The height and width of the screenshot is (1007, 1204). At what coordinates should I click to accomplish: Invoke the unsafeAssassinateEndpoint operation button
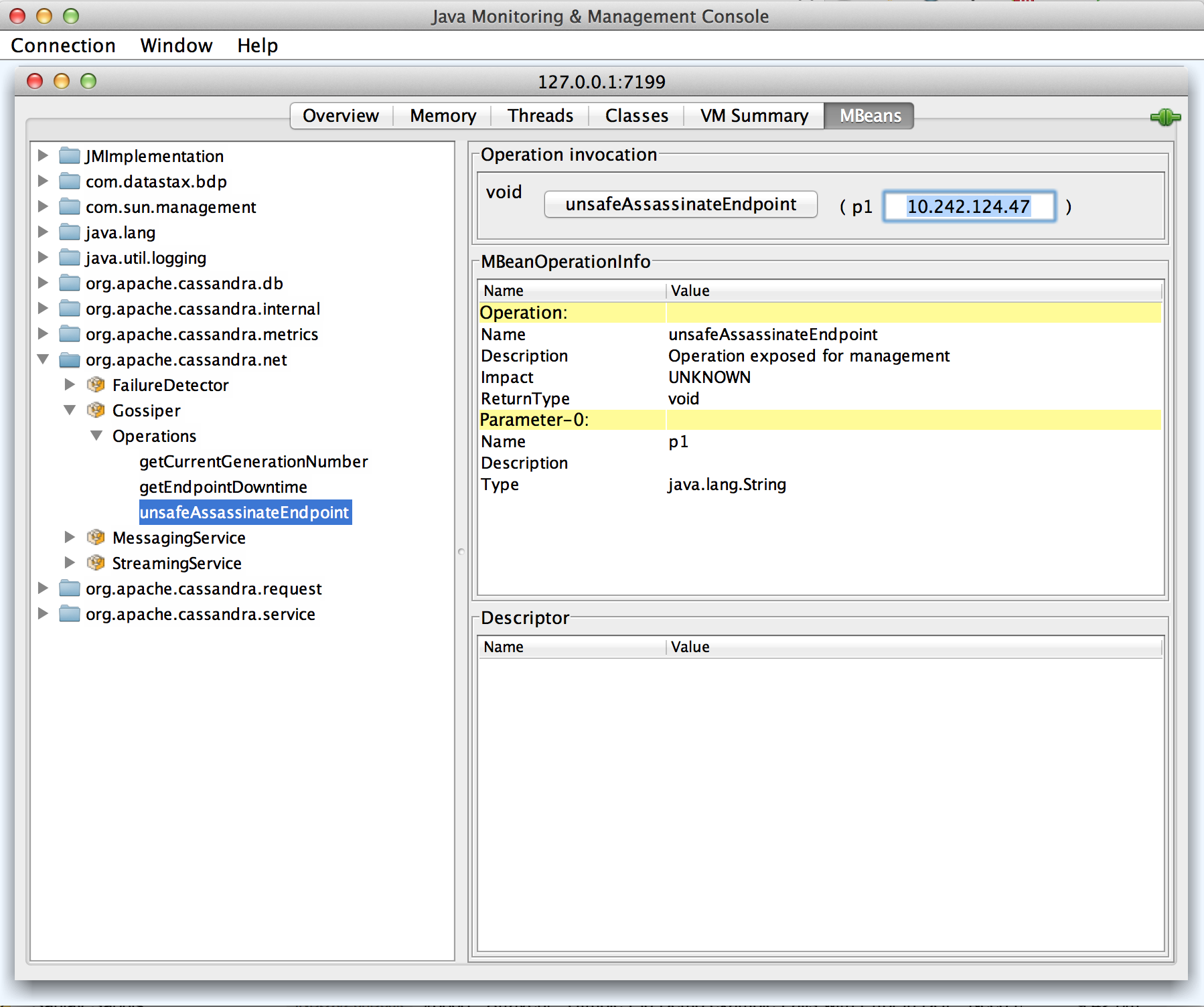(680, 204)
